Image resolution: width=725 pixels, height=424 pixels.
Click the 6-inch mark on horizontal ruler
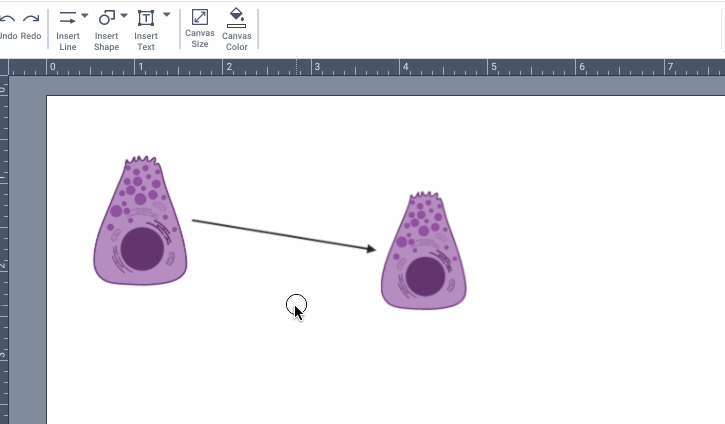click(x=581, y=67)
